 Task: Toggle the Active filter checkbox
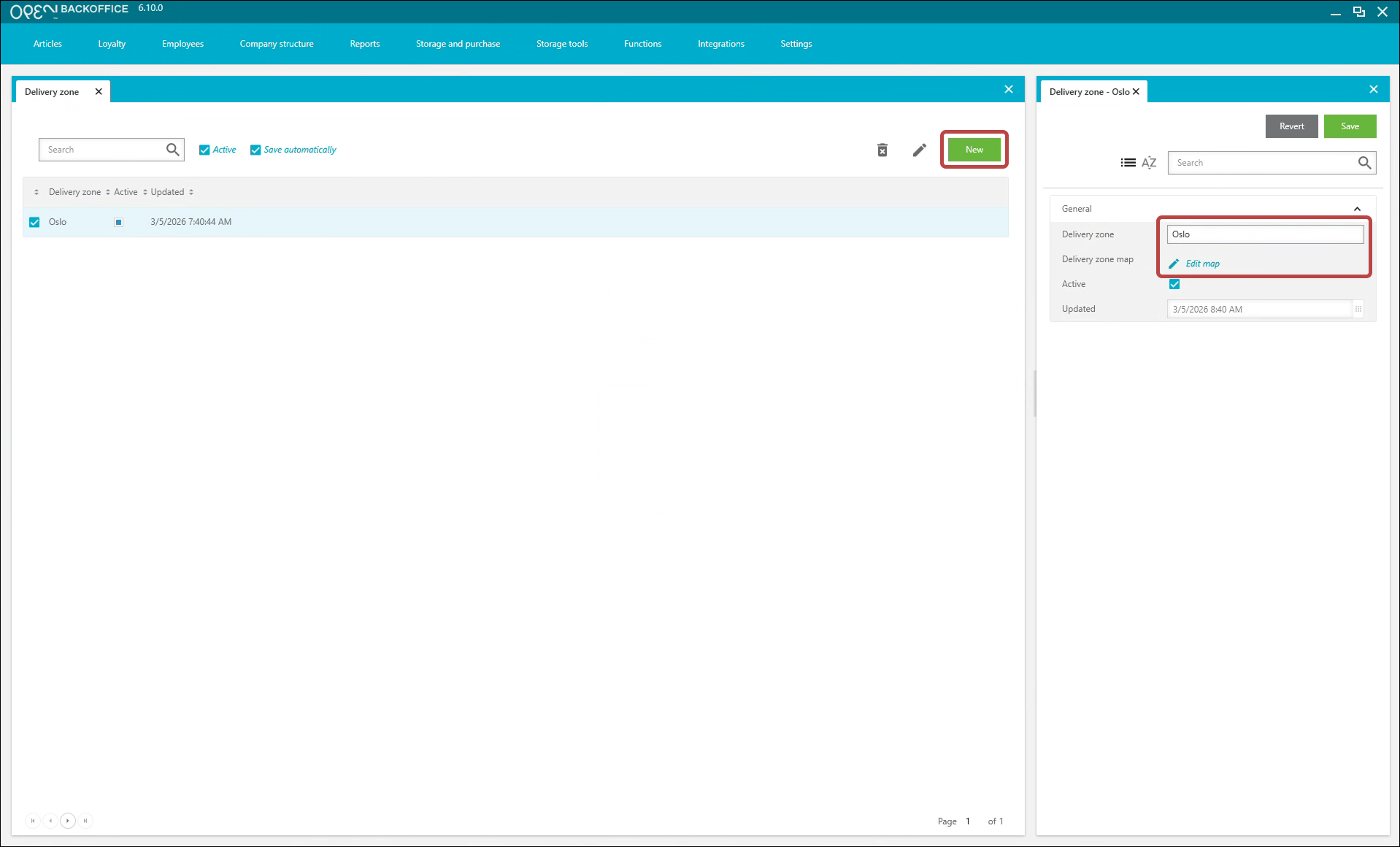[x=204, y=150]
